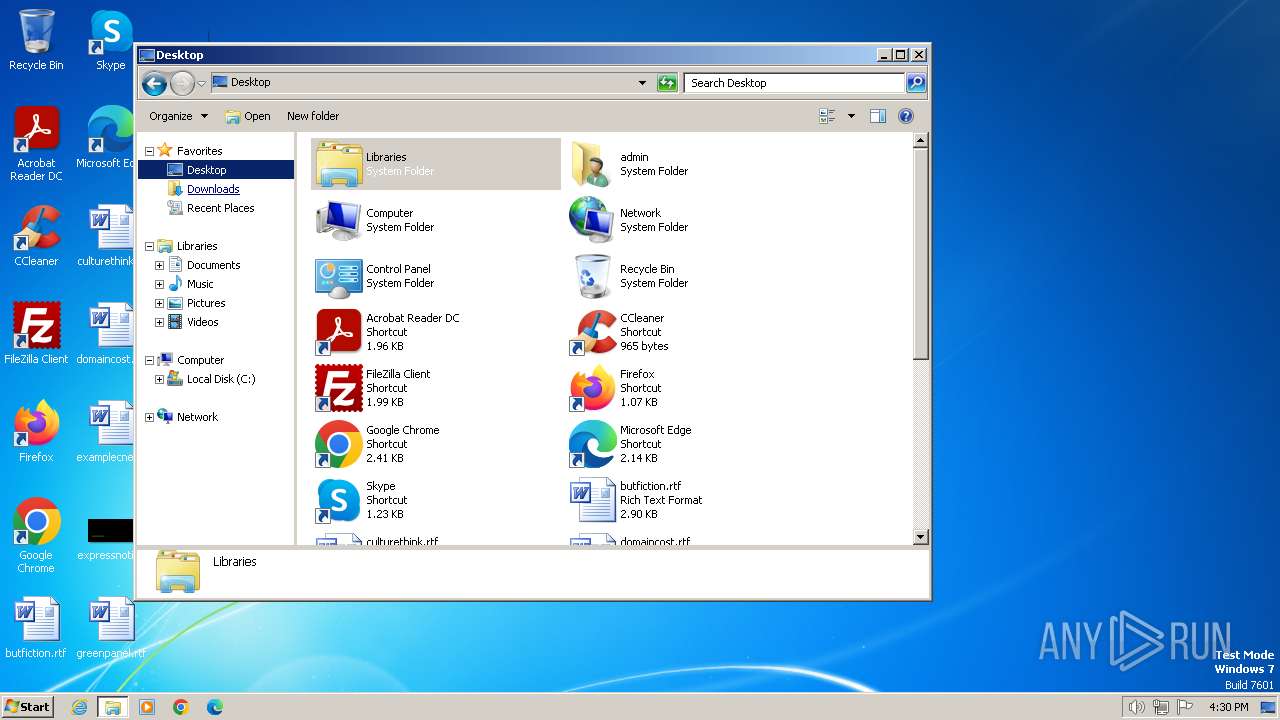Select CCleaner shortcut in Explorer file list

point(592,332)
